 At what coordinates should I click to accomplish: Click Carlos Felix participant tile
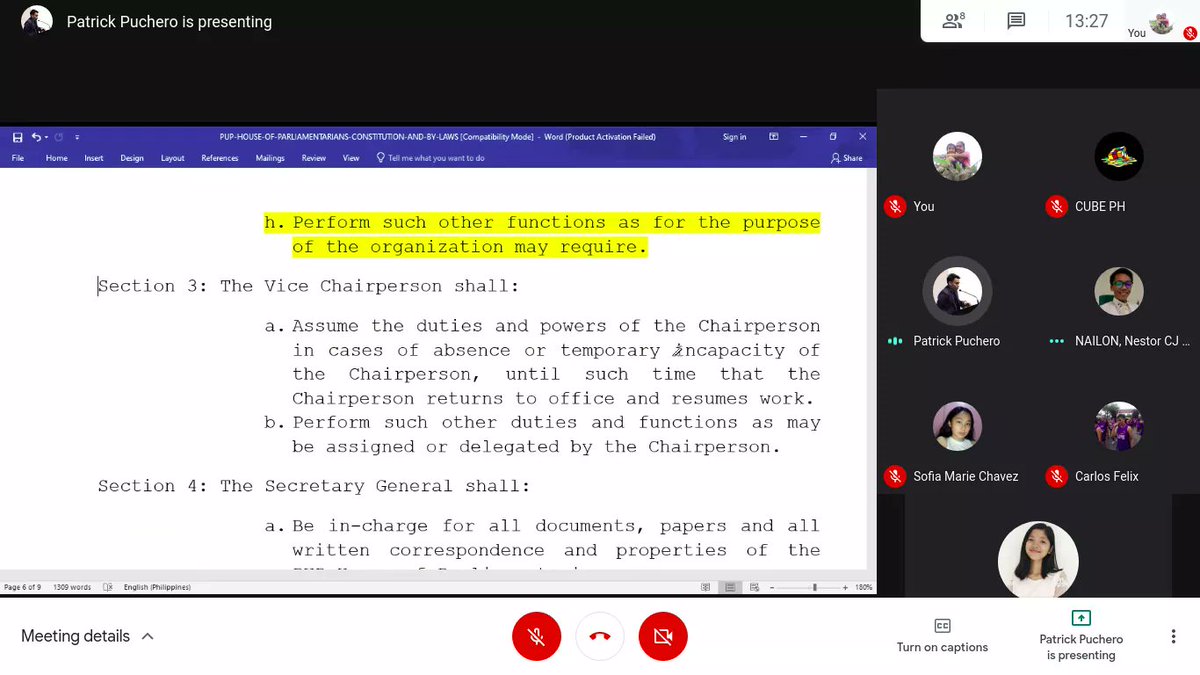(x=1118, y=426)
